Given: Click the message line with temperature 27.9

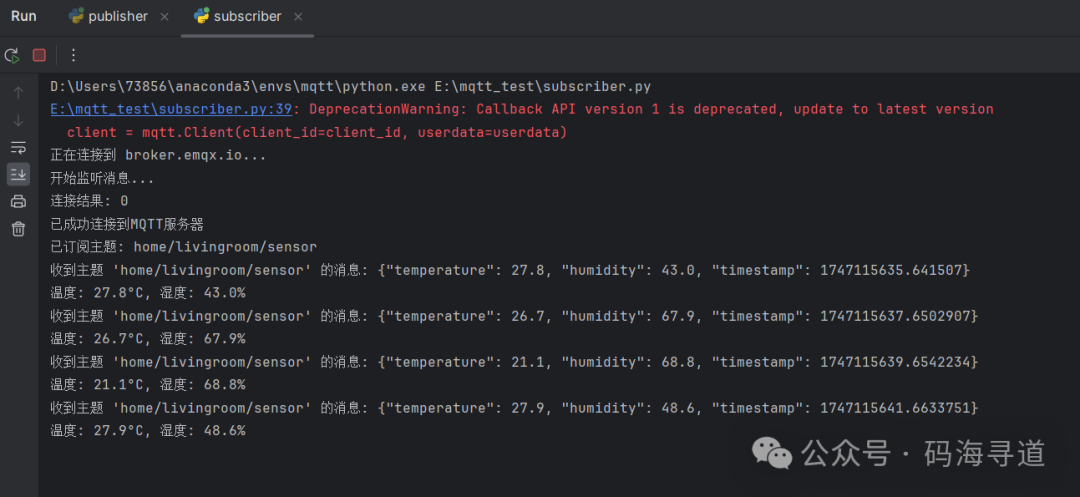Looking at the screenshot, I should pyautogui.click(x=514, y=408).
